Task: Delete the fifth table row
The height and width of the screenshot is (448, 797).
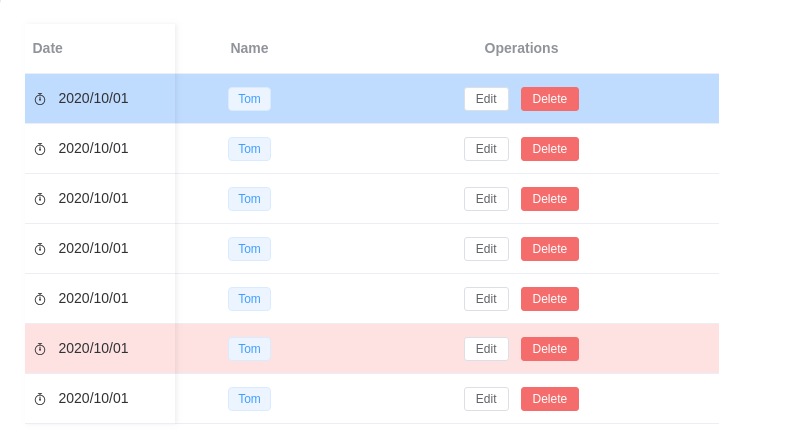Action: click(549, 299)
